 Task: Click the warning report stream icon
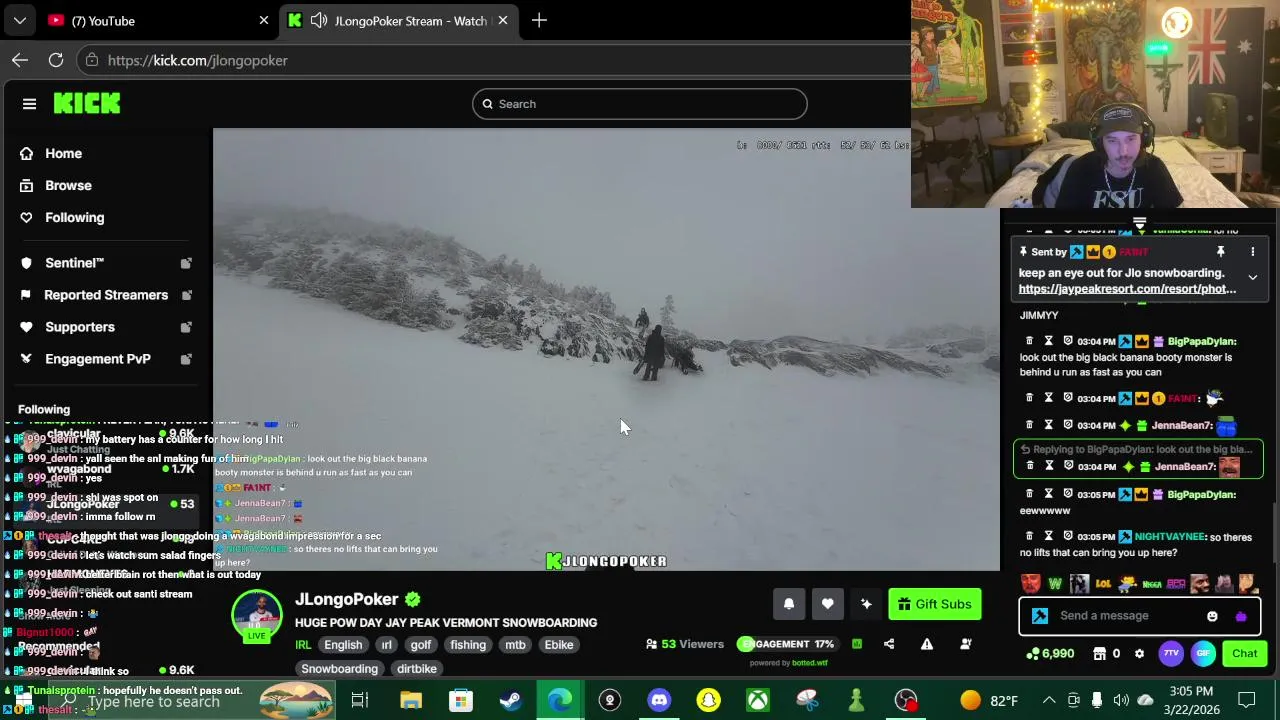click(927, 644)
